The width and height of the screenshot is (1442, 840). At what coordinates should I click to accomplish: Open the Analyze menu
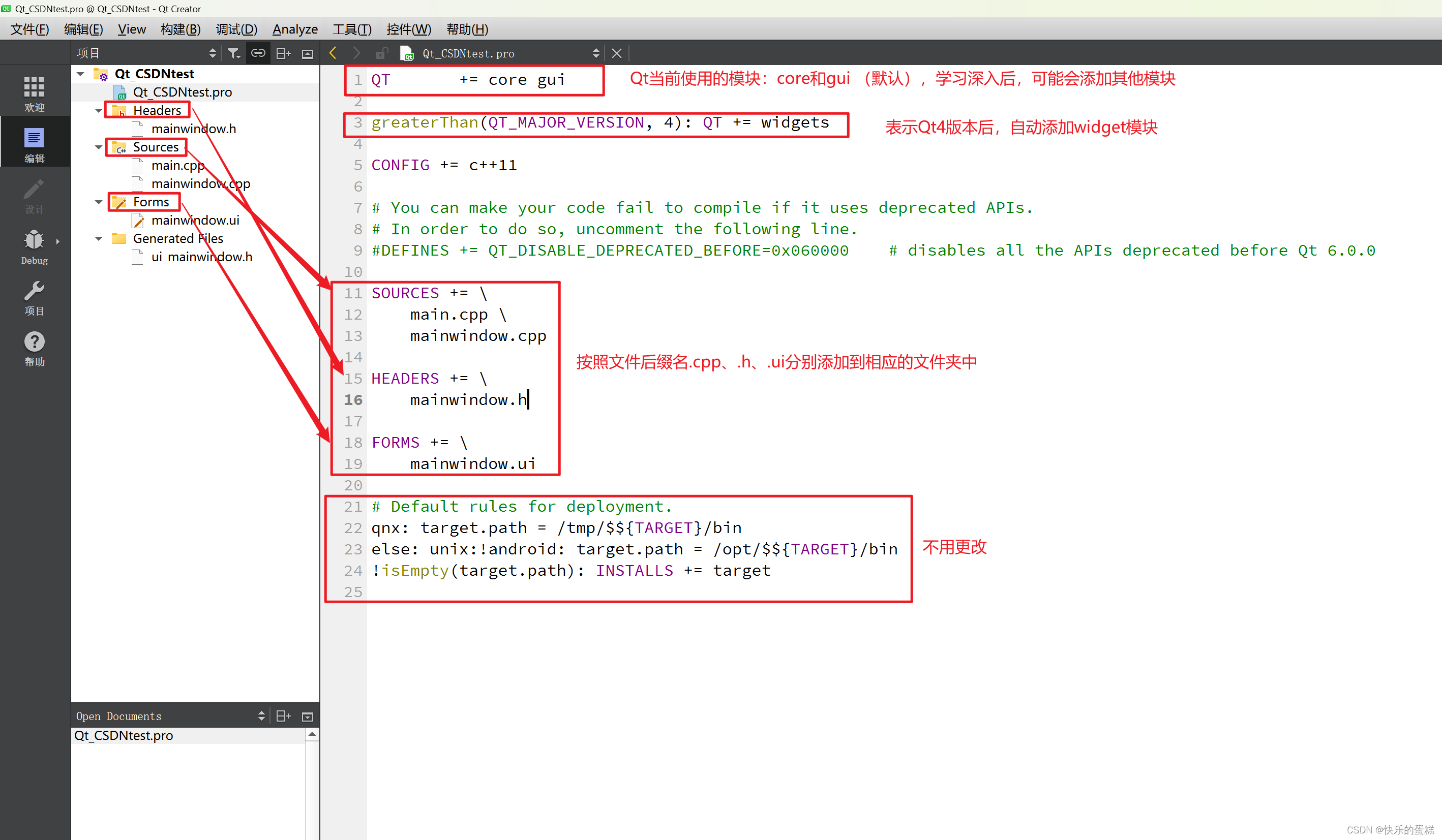295,29
